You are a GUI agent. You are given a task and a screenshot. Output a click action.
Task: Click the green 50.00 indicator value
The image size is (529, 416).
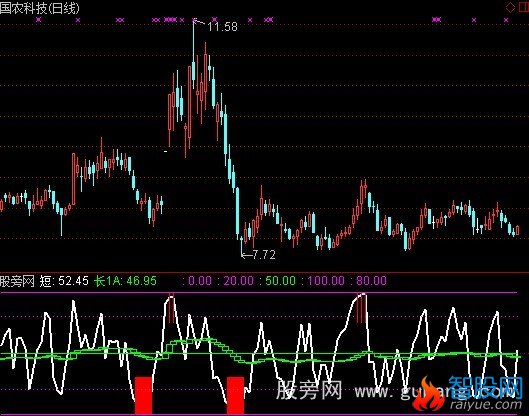[x=280, y=281]
